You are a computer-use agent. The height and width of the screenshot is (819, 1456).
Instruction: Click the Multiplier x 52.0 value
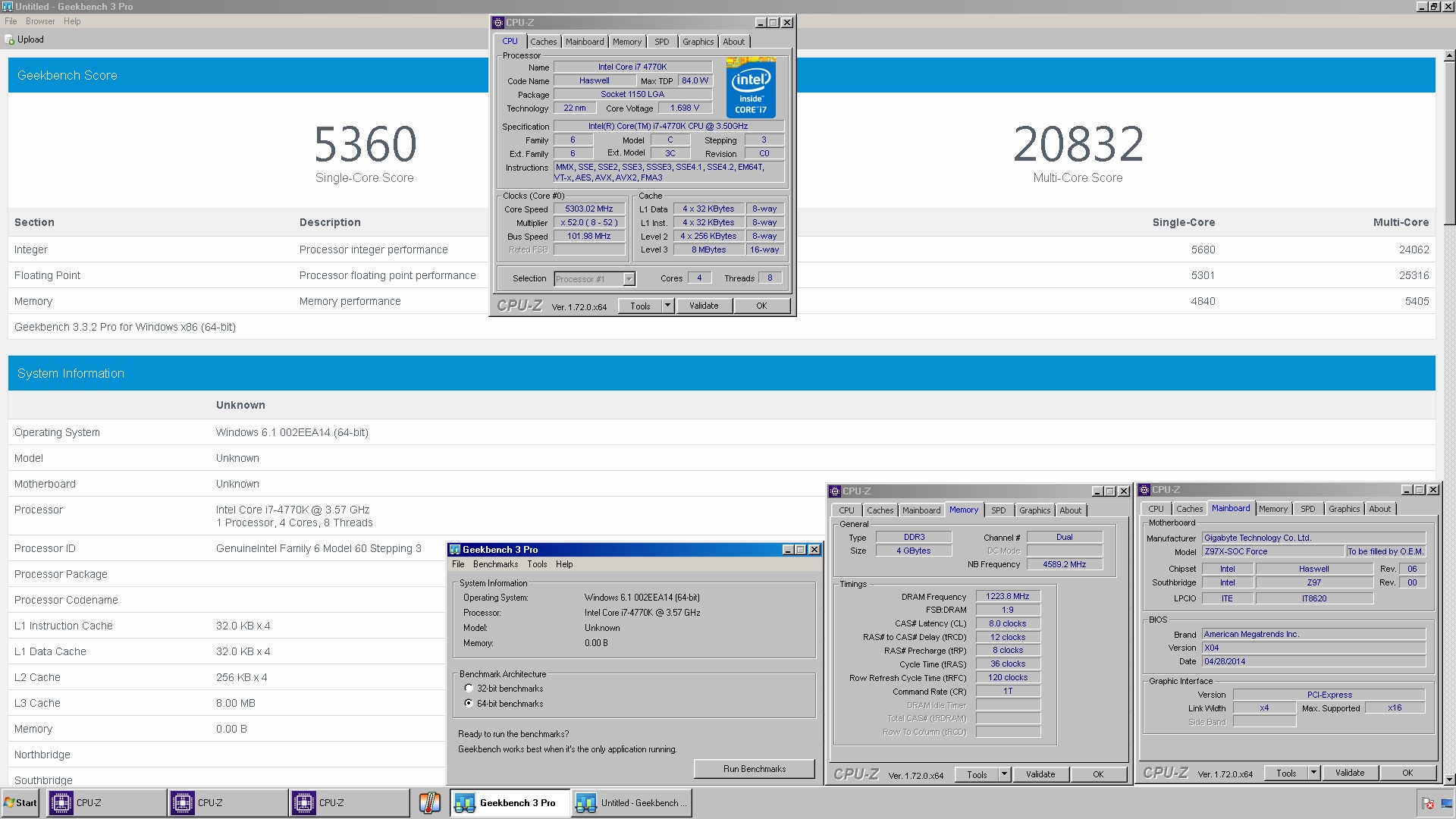(589, 222)
